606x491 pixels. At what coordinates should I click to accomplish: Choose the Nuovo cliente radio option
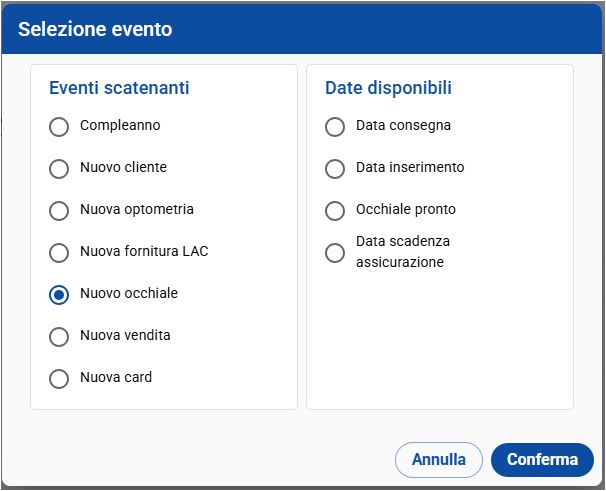point(59,169)
